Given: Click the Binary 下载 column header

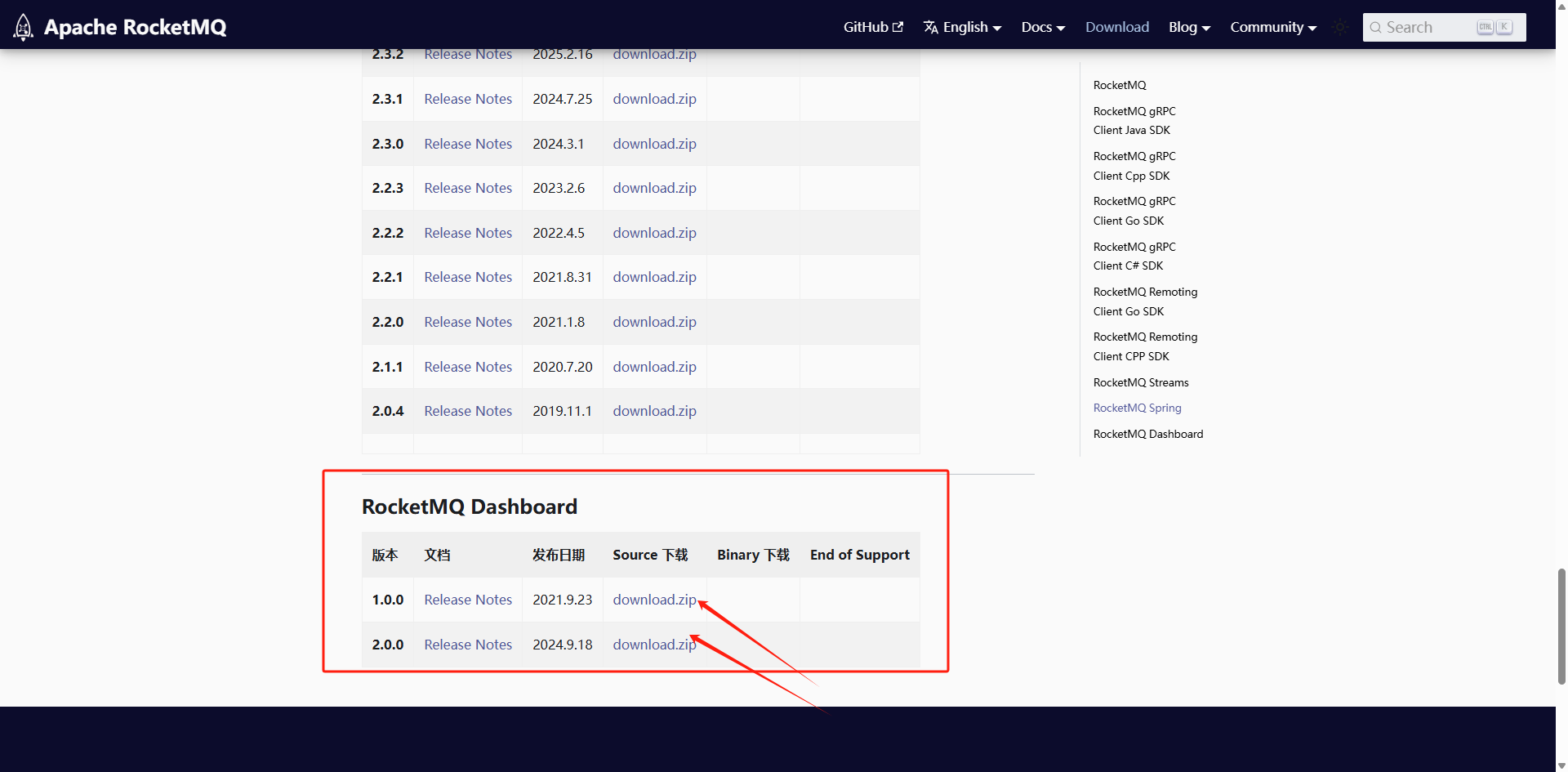Looking at the screenshot, I should 753,555.
